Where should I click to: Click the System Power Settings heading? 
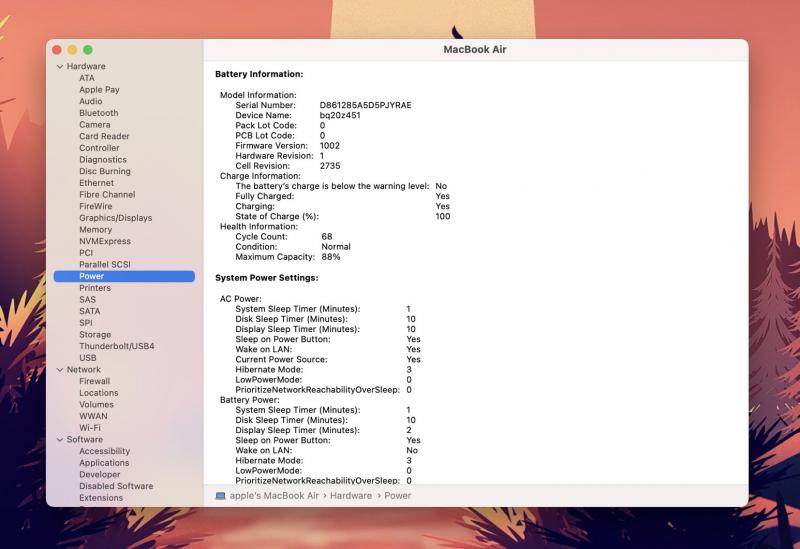[267, 278]
